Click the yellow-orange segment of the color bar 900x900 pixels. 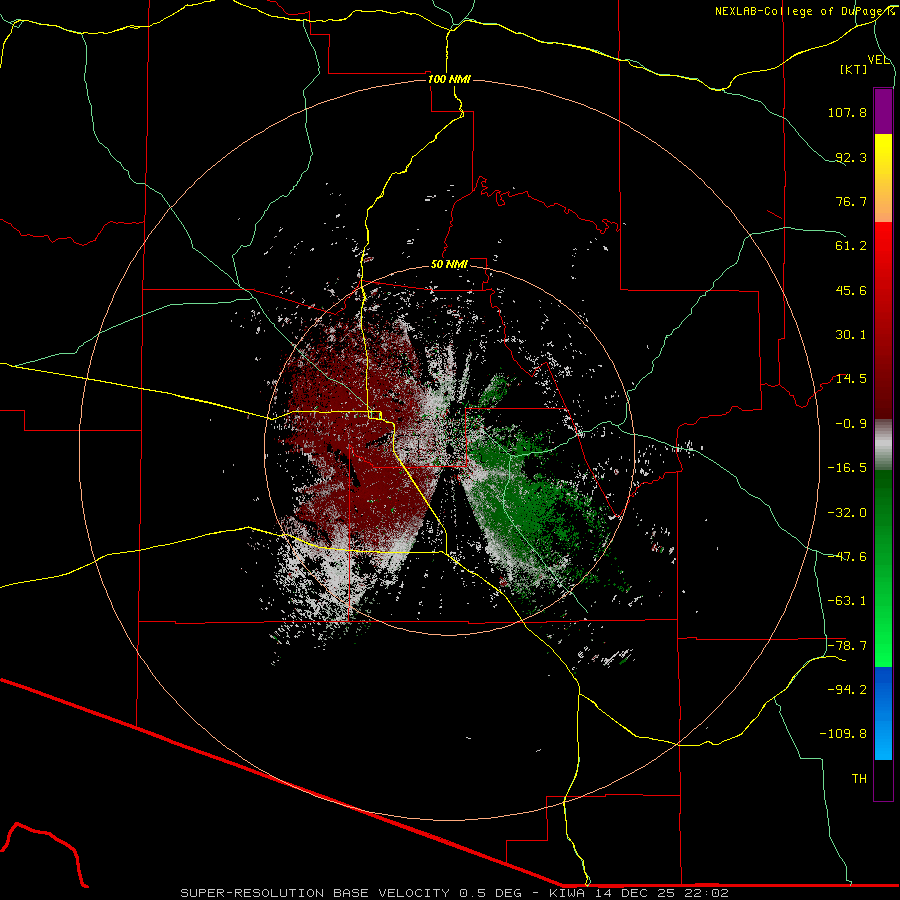pyautogui.click(x=883, y=178)
